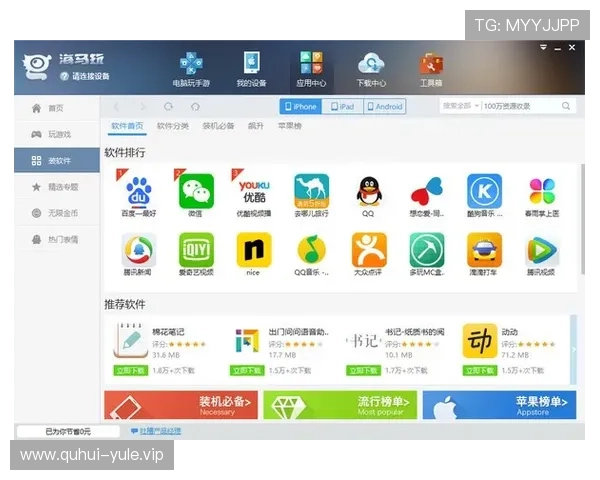Open the 微信 WeChat app icon
This screenshot has height=480, width=600.
196,191
